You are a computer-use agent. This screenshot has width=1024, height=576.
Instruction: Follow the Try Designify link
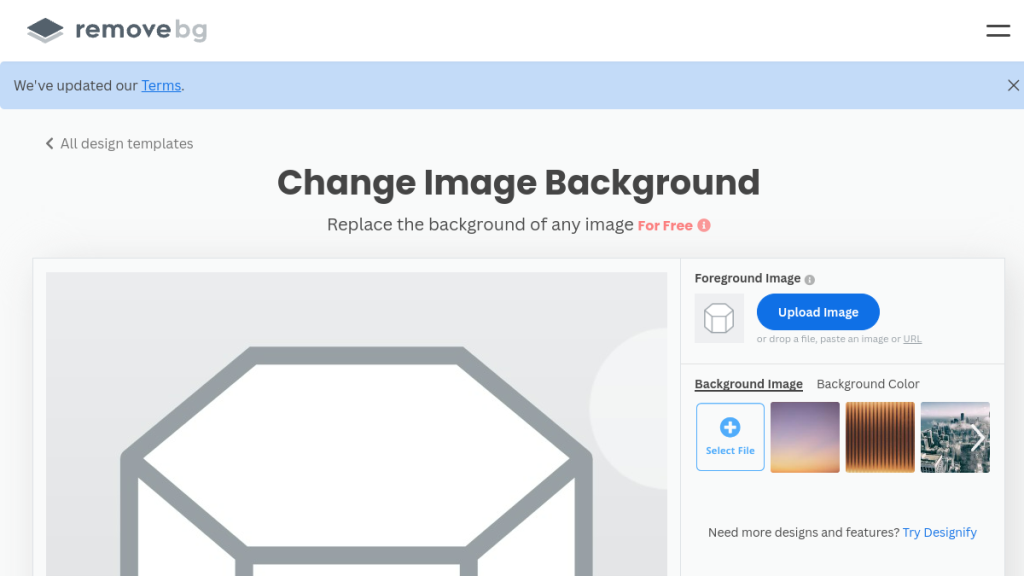click(939, 532)
